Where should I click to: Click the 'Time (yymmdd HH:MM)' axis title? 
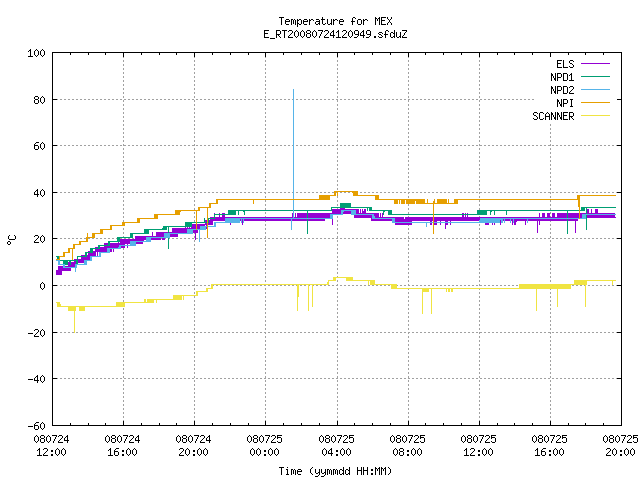click(335, 471)
